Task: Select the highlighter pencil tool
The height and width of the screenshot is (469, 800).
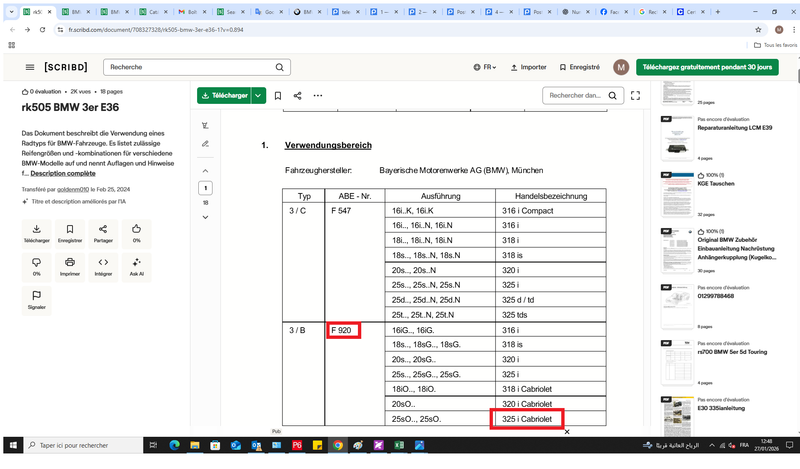Action: click(205, 144)
